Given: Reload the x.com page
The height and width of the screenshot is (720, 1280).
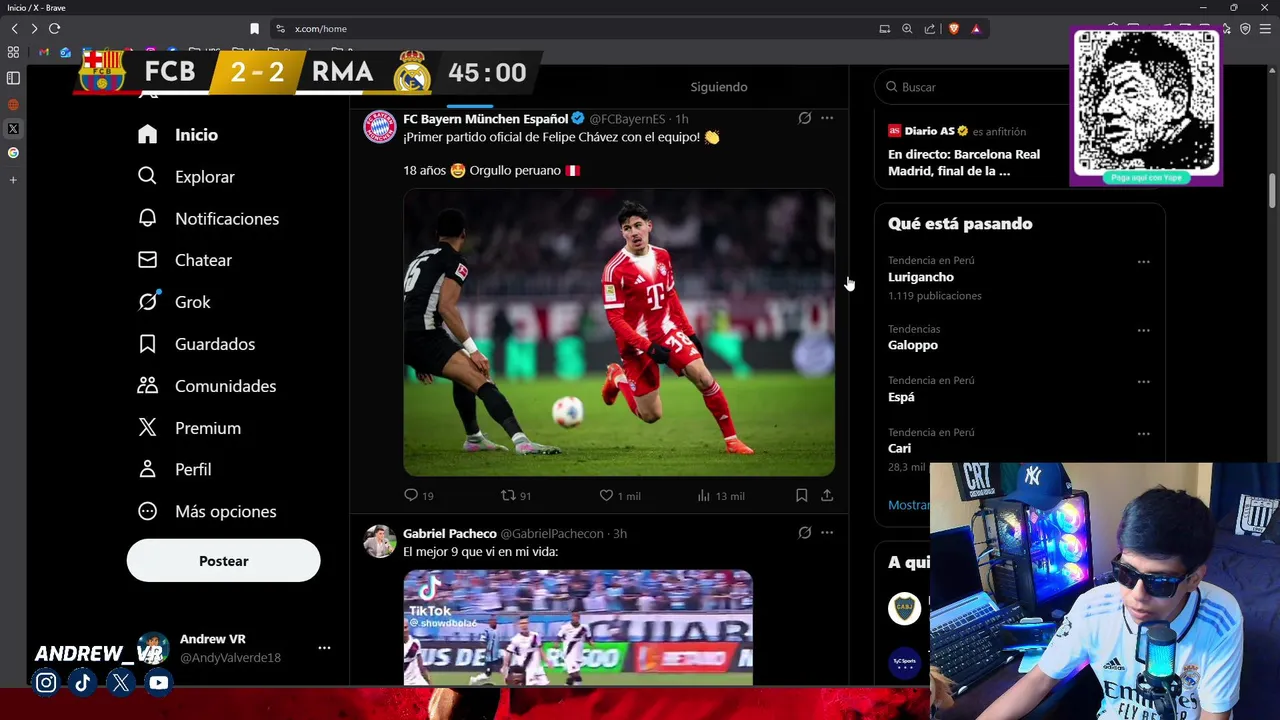Looking at the screenshot, I should (55, 29).
